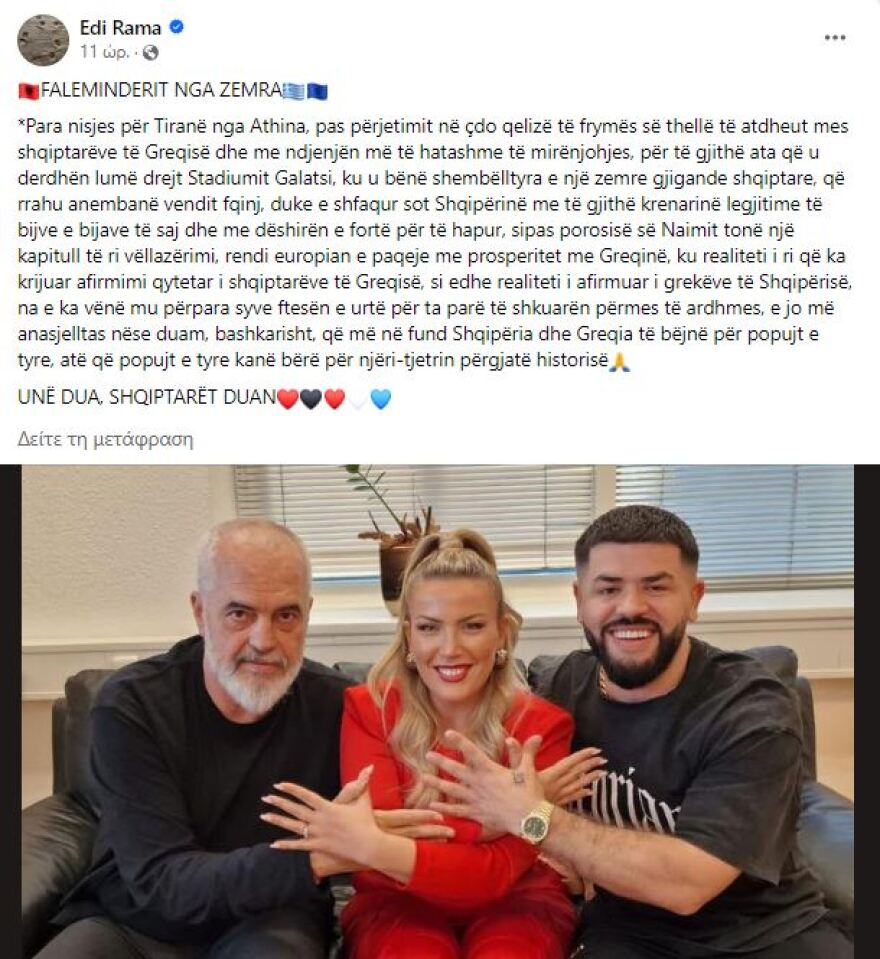This screenshot has height=959, width=880.
Task: Click the European Union flag emoji
Action: [317, 91]
